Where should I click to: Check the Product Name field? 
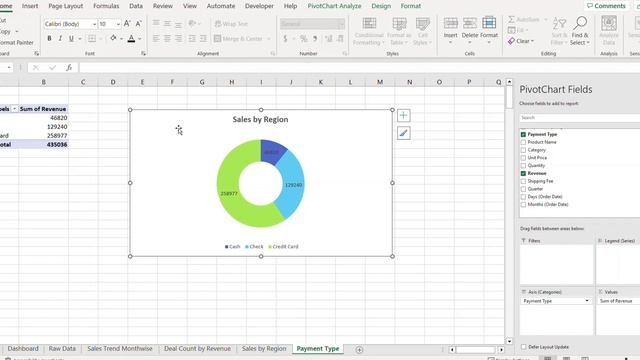point(523,142)
